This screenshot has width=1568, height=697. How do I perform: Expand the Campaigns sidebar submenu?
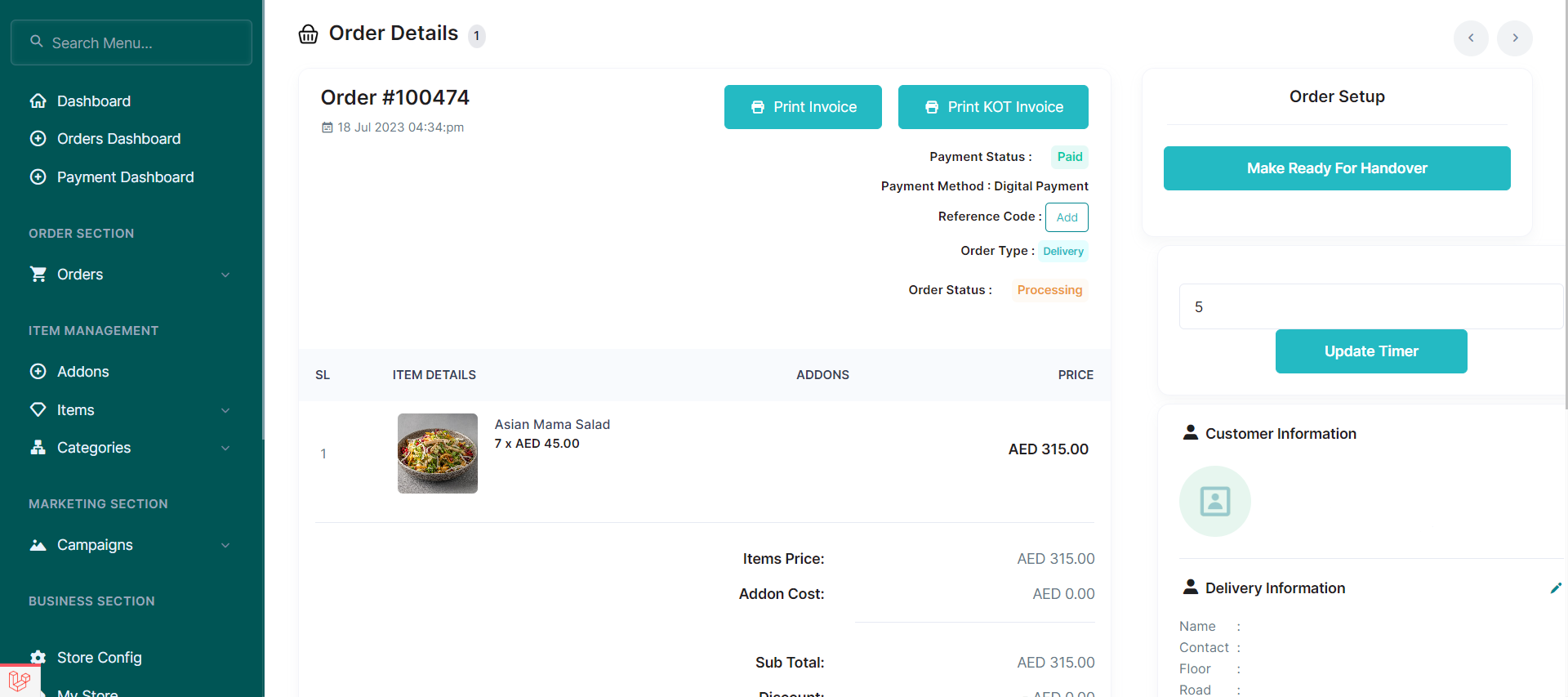(x=225, y=545)
